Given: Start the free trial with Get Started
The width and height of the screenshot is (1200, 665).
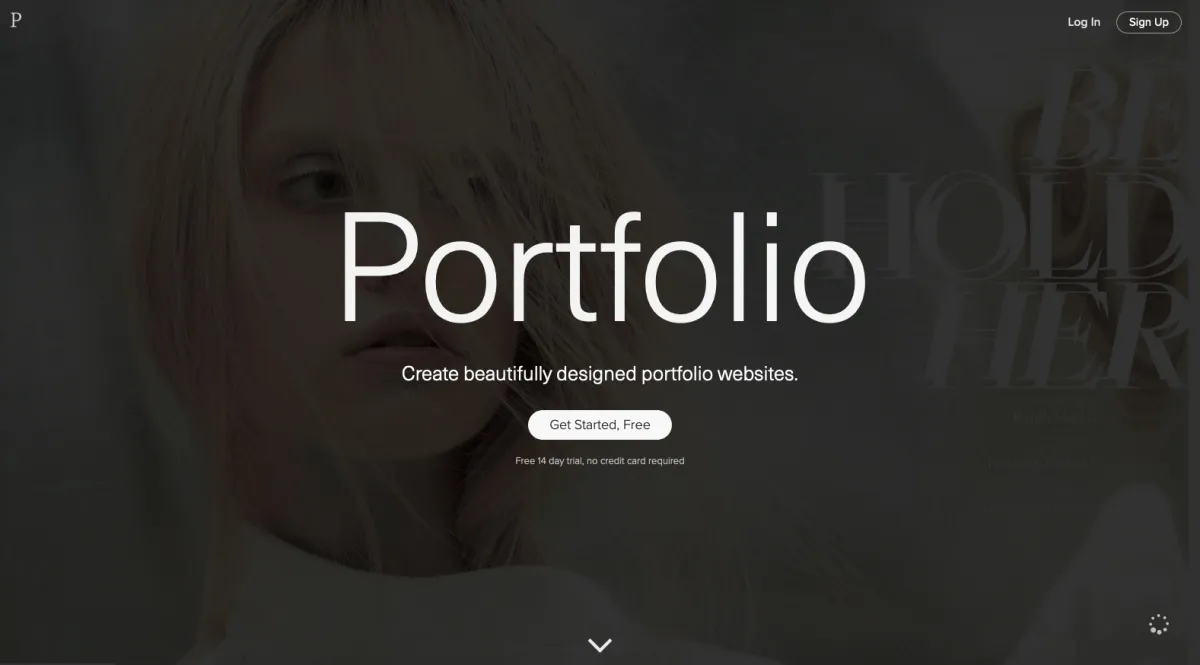Looking at the screenshot, I should [x=600, y=425].
